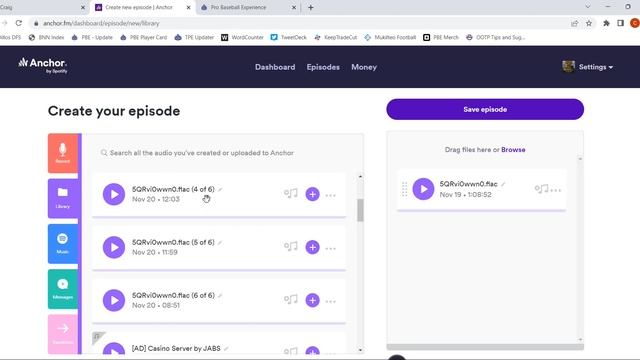Open the Music sidebar panel
The image size is (640, 360).
point(62,244)
